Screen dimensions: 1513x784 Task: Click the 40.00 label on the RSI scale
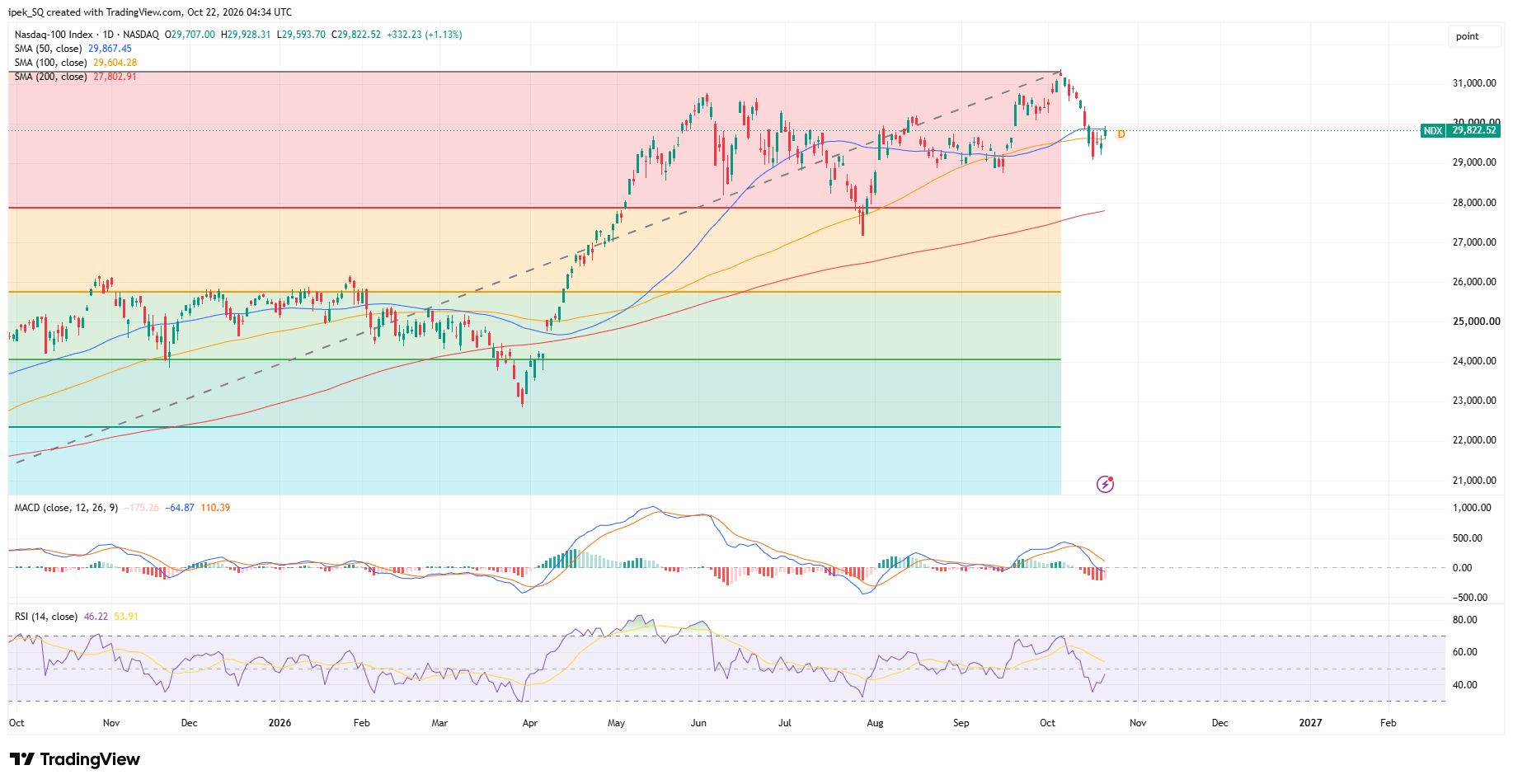(x=1465, y=685)
